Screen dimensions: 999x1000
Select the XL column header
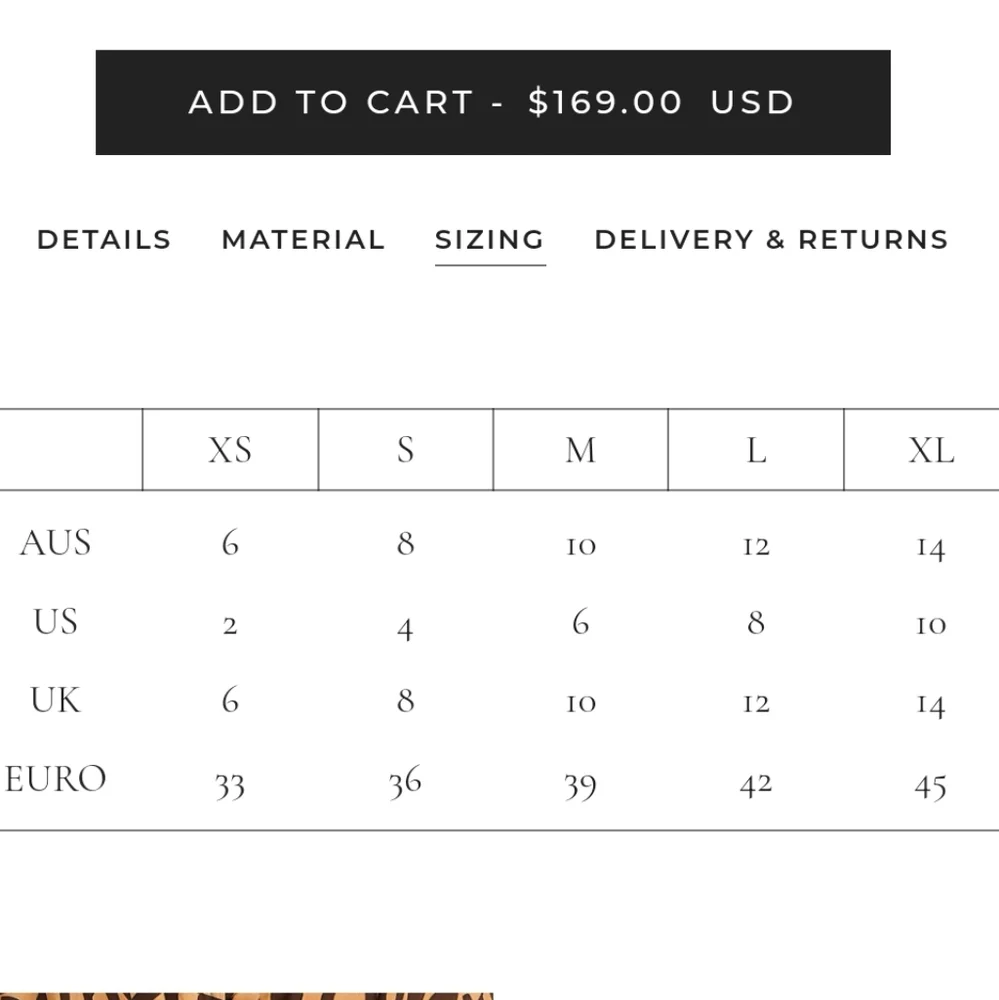(x=930, y=450)
